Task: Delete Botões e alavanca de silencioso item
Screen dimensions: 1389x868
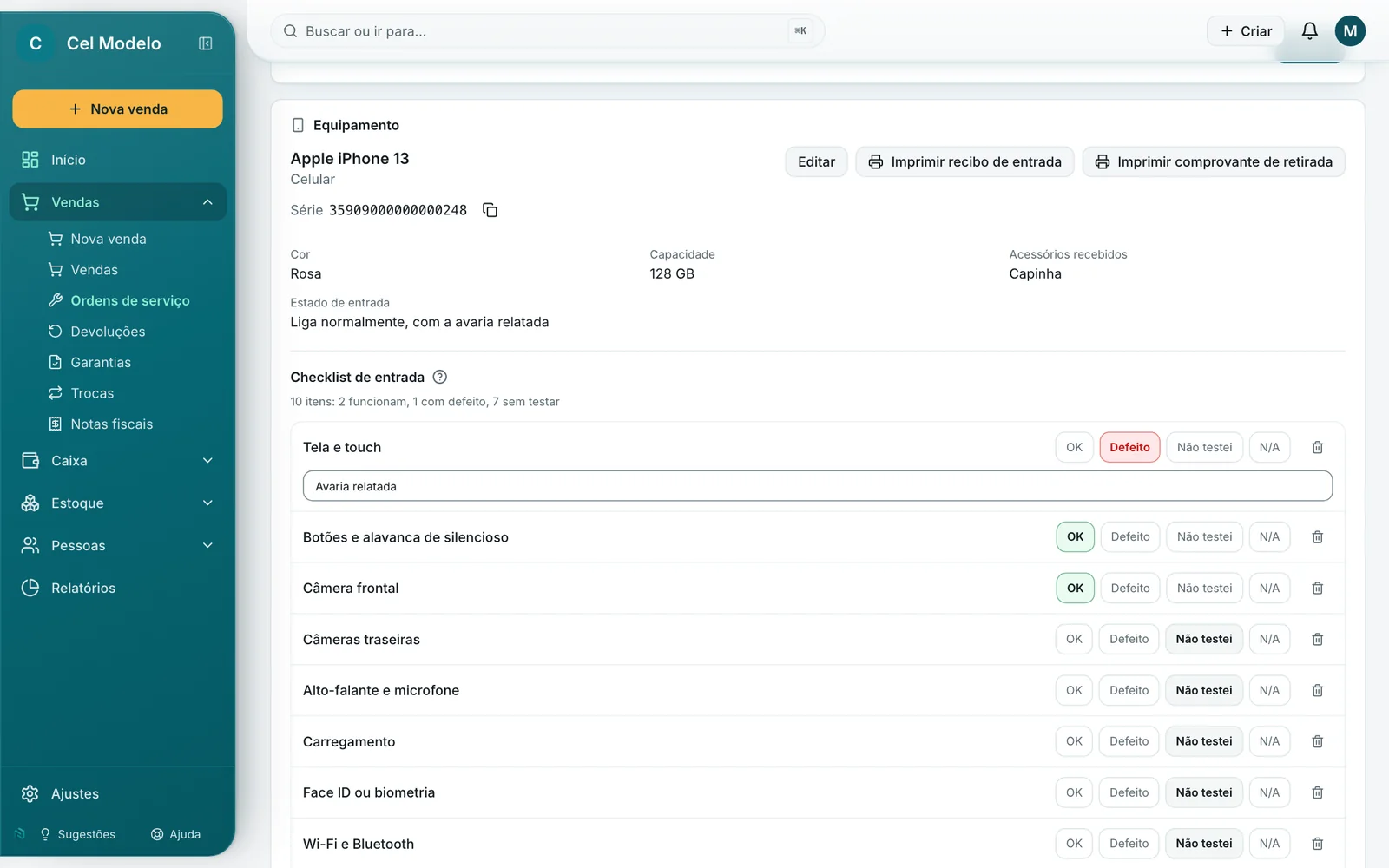Action: tap(1317, 537)
